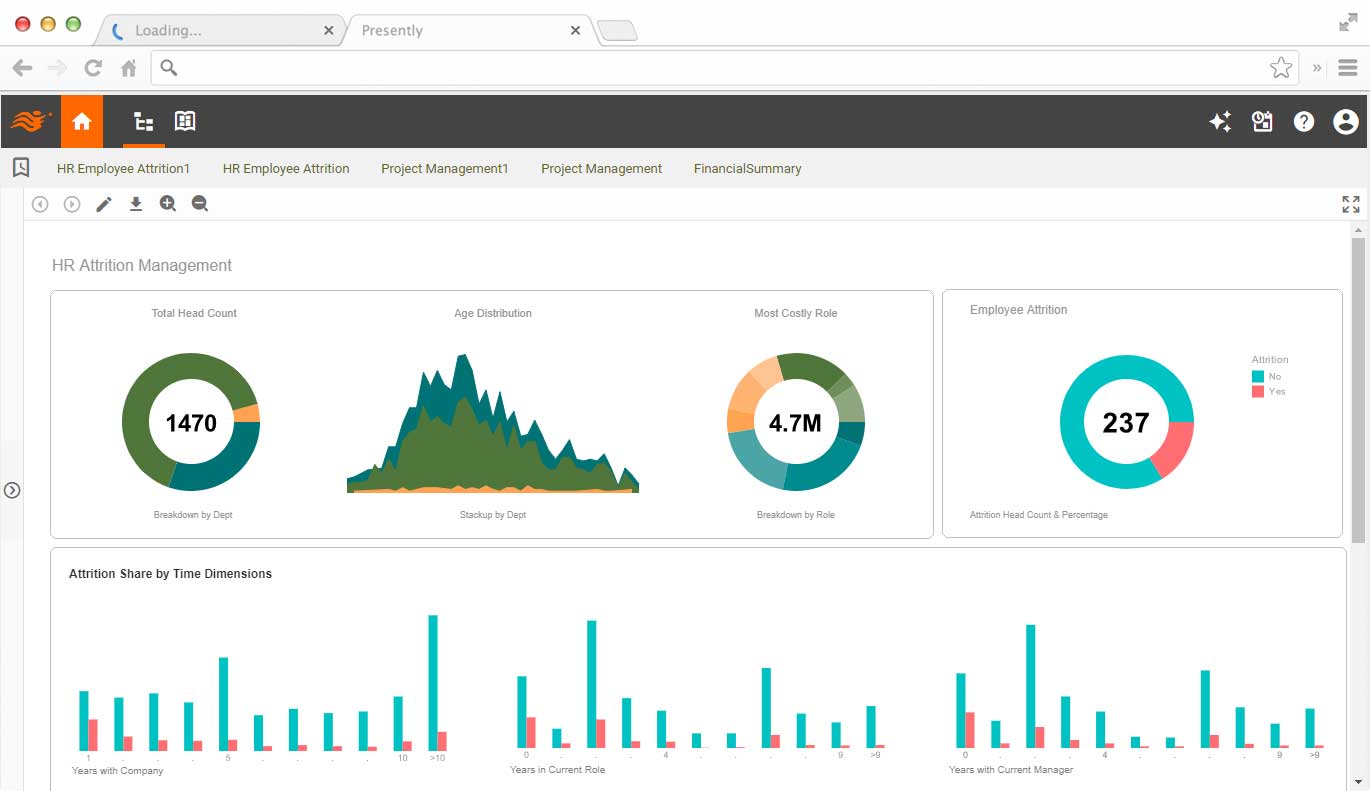Click 'Years with Current Manager' label
The width and height of the screenshot is (1370, 791).
click(1011, 769)
